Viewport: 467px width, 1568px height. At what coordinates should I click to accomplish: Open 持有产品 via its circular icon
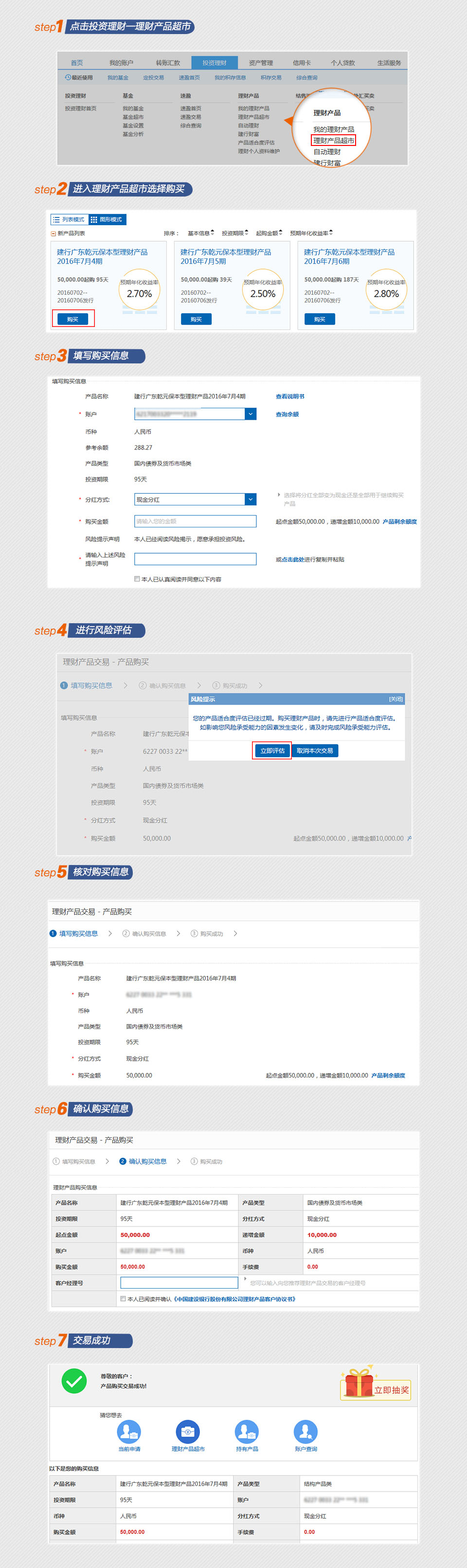click(247, 1431)
